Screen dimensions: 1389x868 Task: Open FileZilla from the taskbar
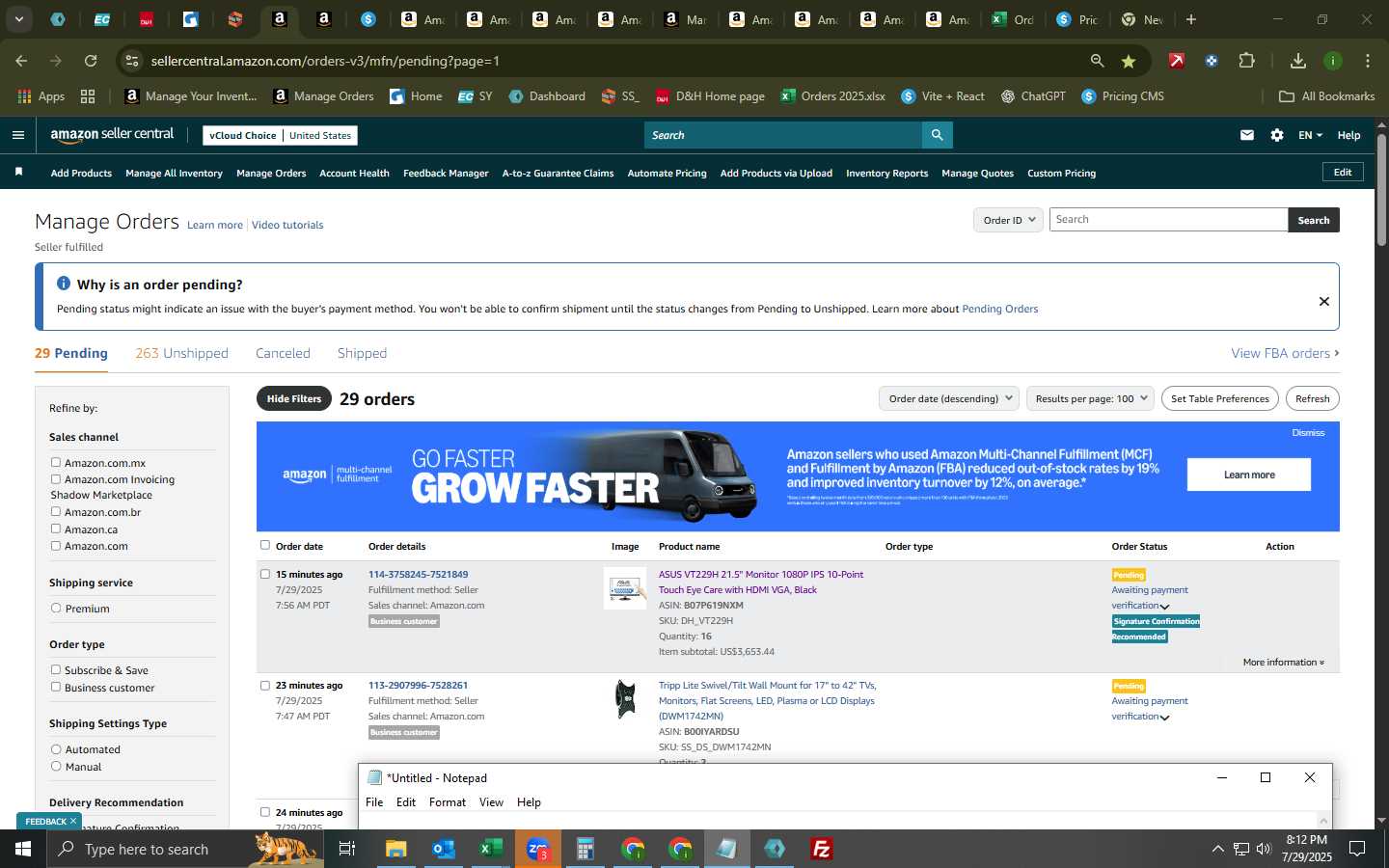[x=822, y=849]
